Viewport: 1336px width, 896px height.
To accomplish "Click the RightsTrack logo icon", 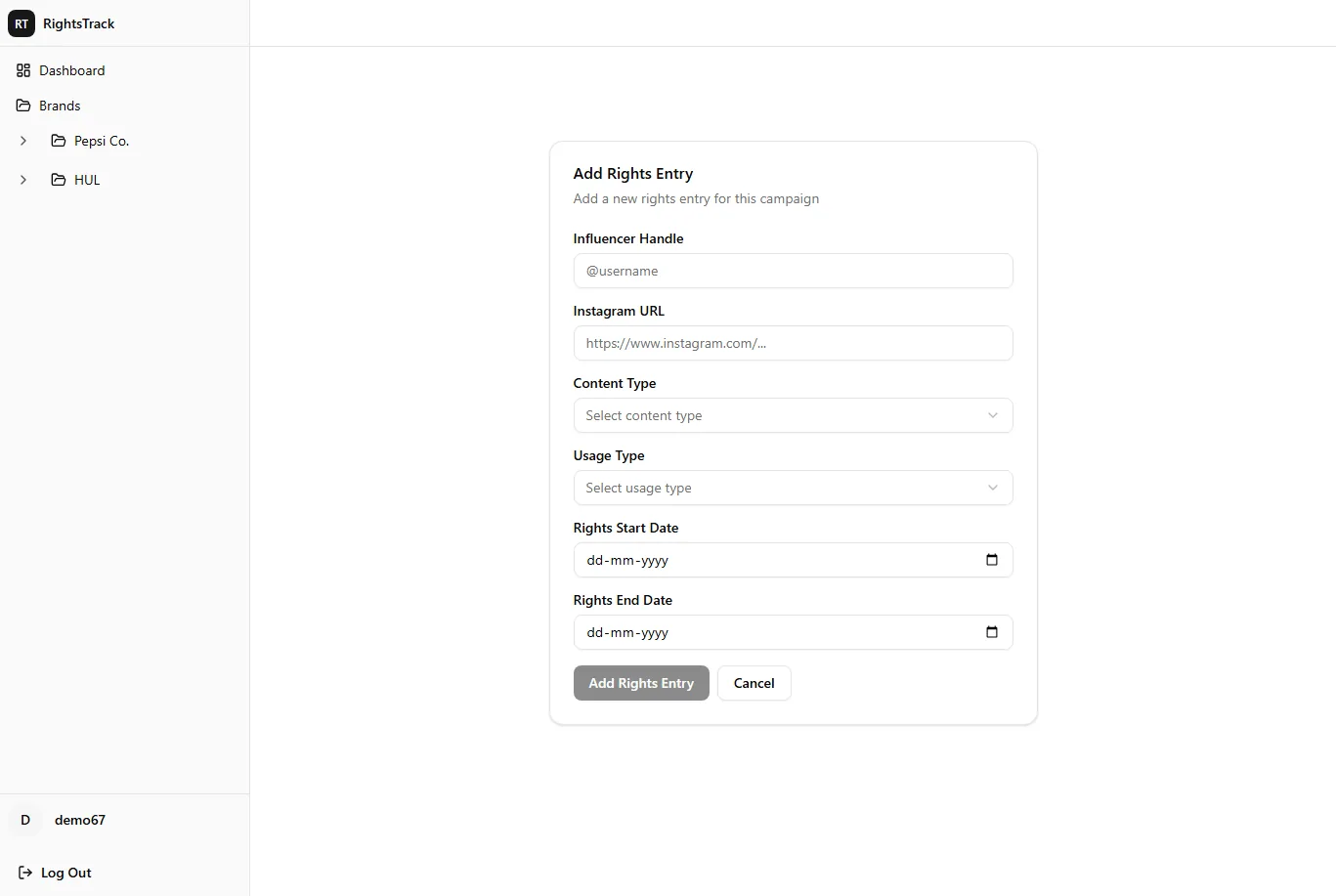I will tap(22, 23).
